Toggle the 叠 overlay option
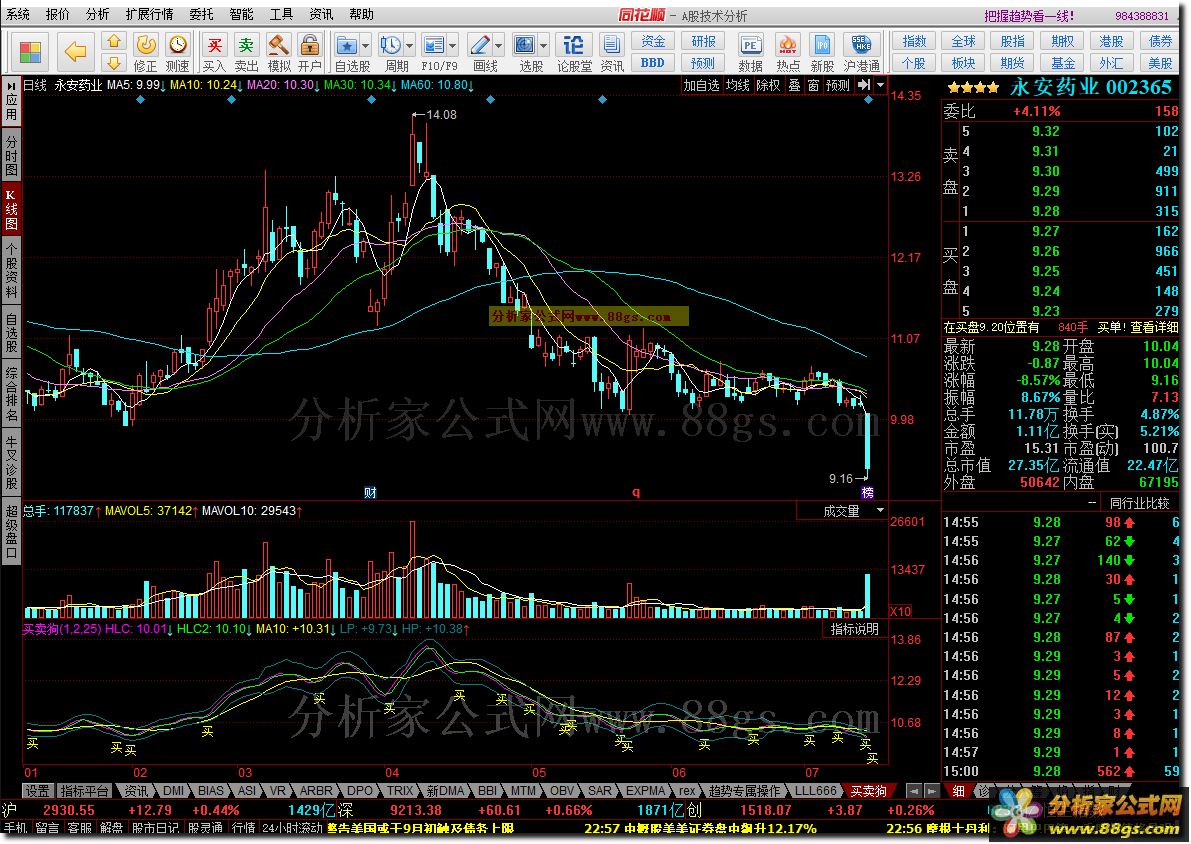 pyautogui.click(x=795, y=85)
